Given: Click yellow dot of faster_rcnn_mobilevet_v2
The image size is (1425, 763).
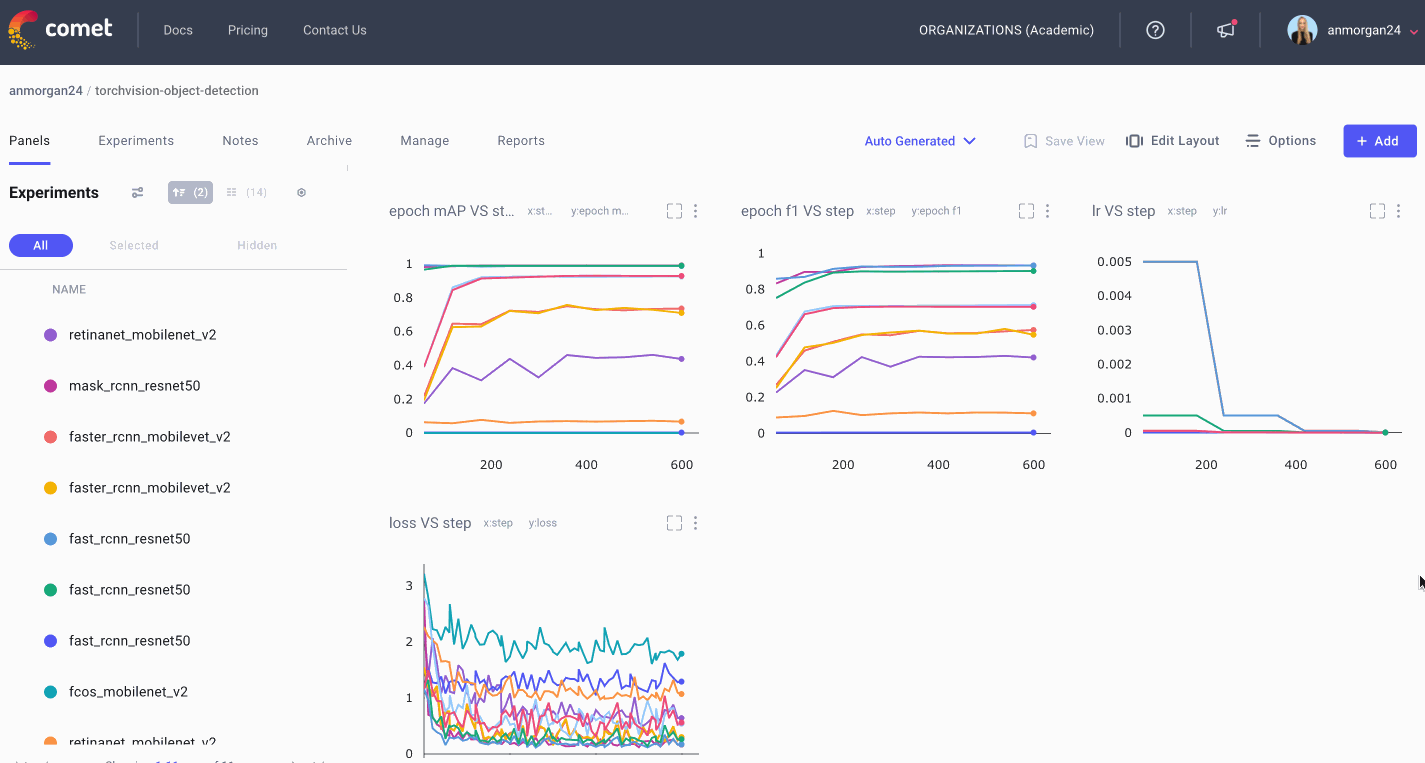Looking at the screenshot, I should [x=51, y=488].
